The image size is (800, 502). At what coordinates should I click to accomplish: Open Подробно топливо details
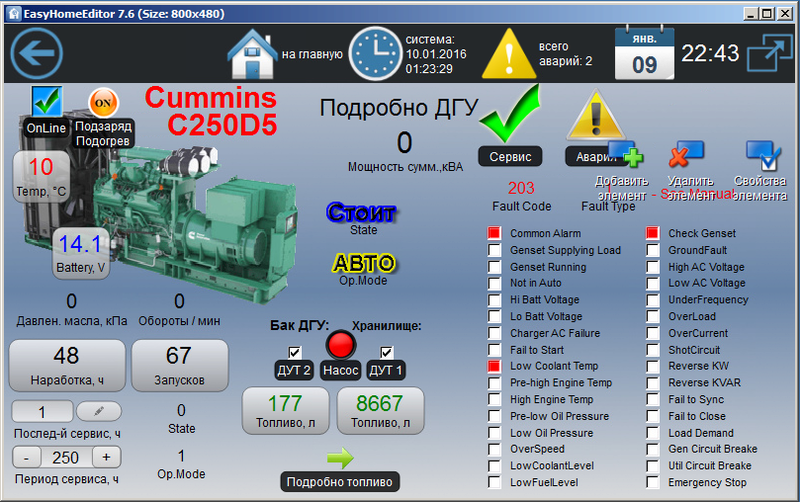coord(340,481)
